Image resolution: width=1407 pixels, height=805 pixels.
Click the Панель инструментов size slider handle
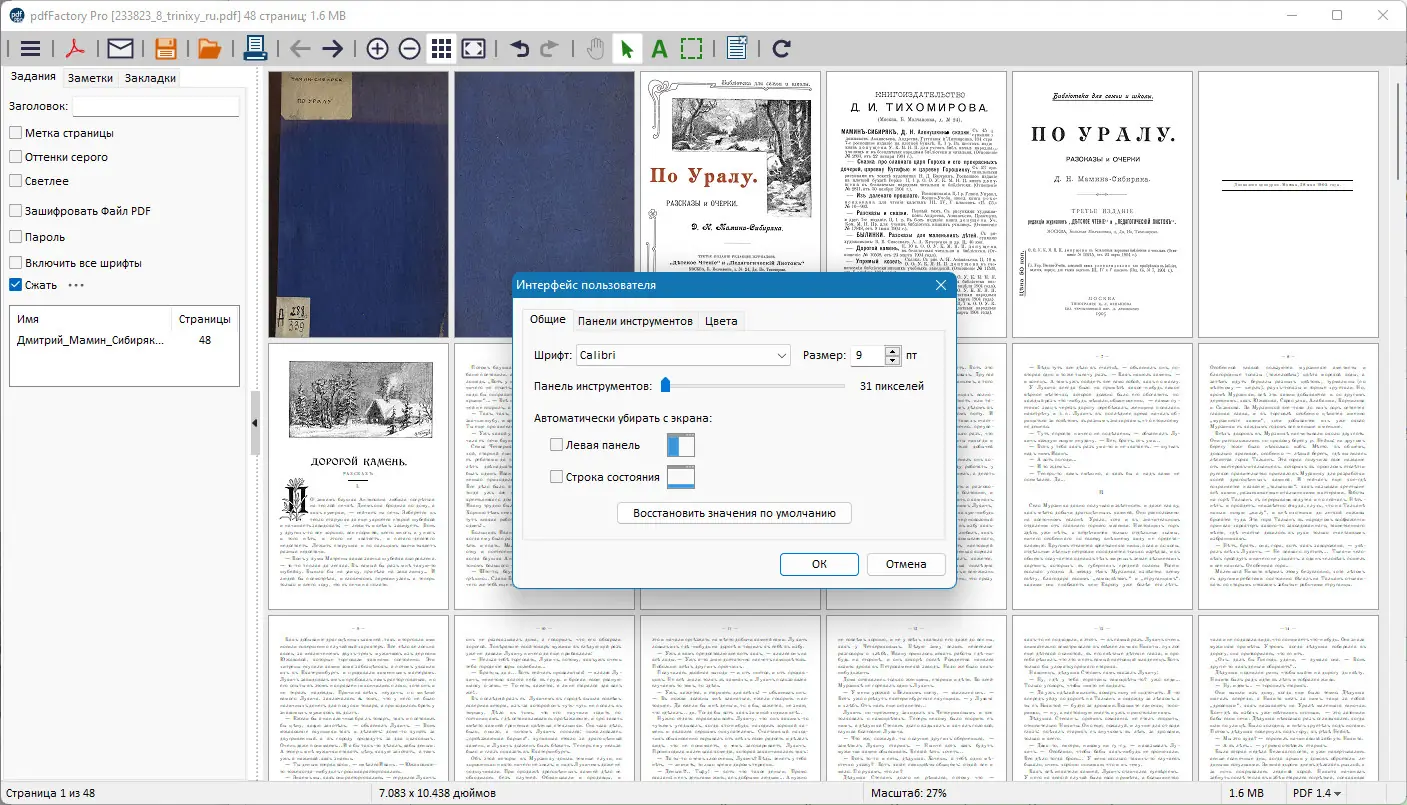(x=665, y=385)
